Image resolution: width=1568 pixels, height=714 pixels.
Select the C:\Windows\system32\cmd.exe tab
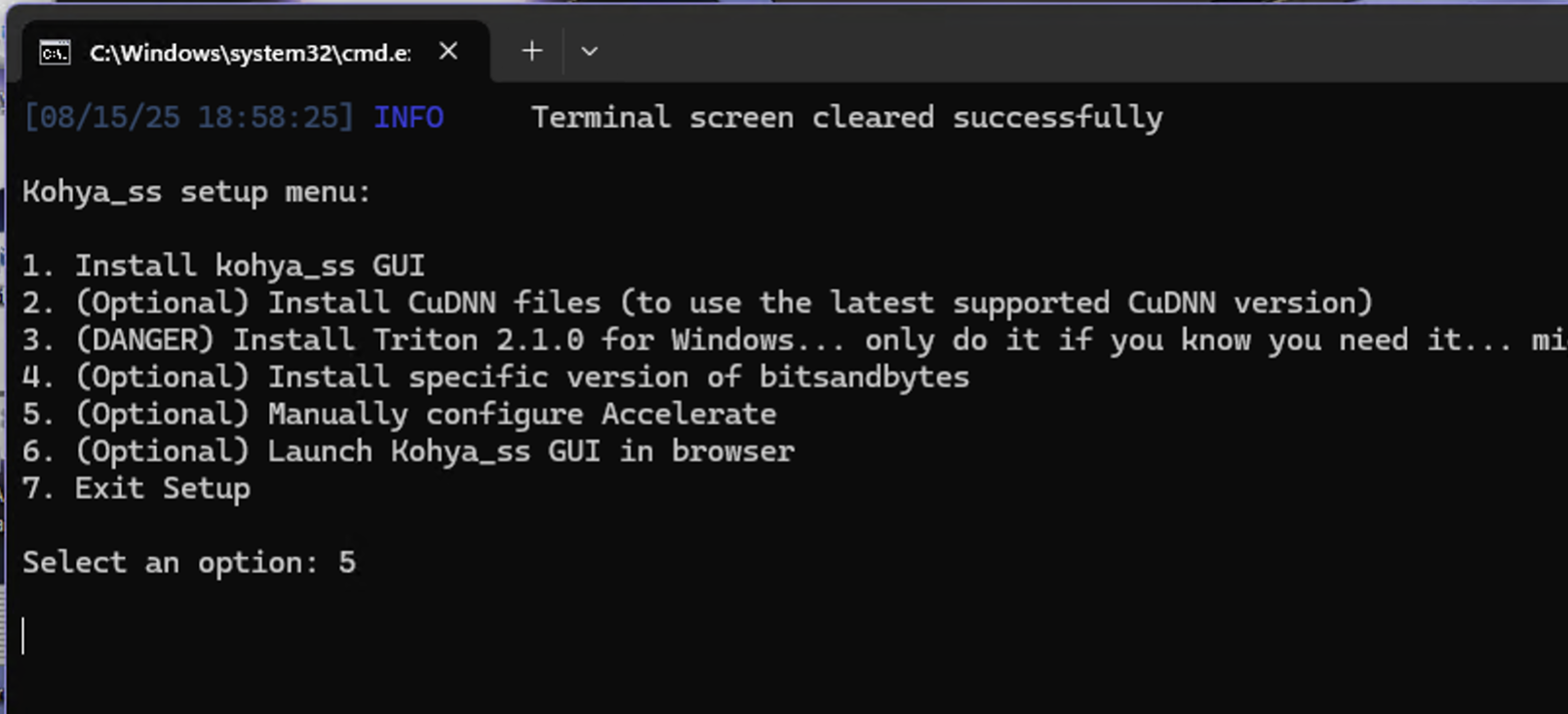[250, 53]
